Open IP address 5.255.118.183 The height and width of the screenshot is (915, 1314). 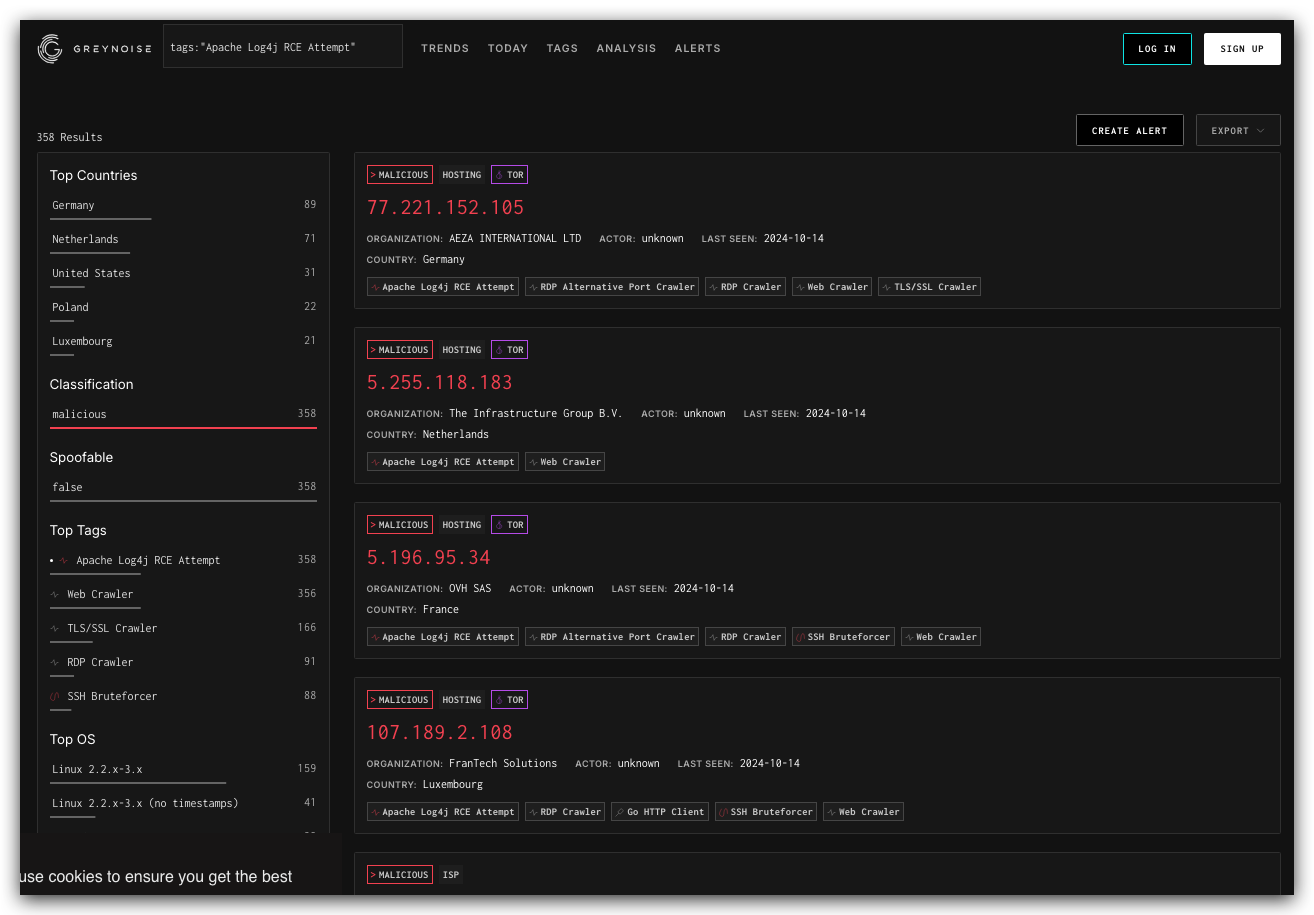point(439,383)
